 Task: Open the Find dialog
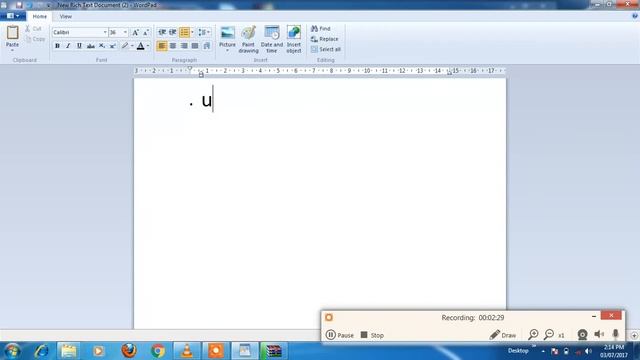pyautogui.click(x=321, y=29)
